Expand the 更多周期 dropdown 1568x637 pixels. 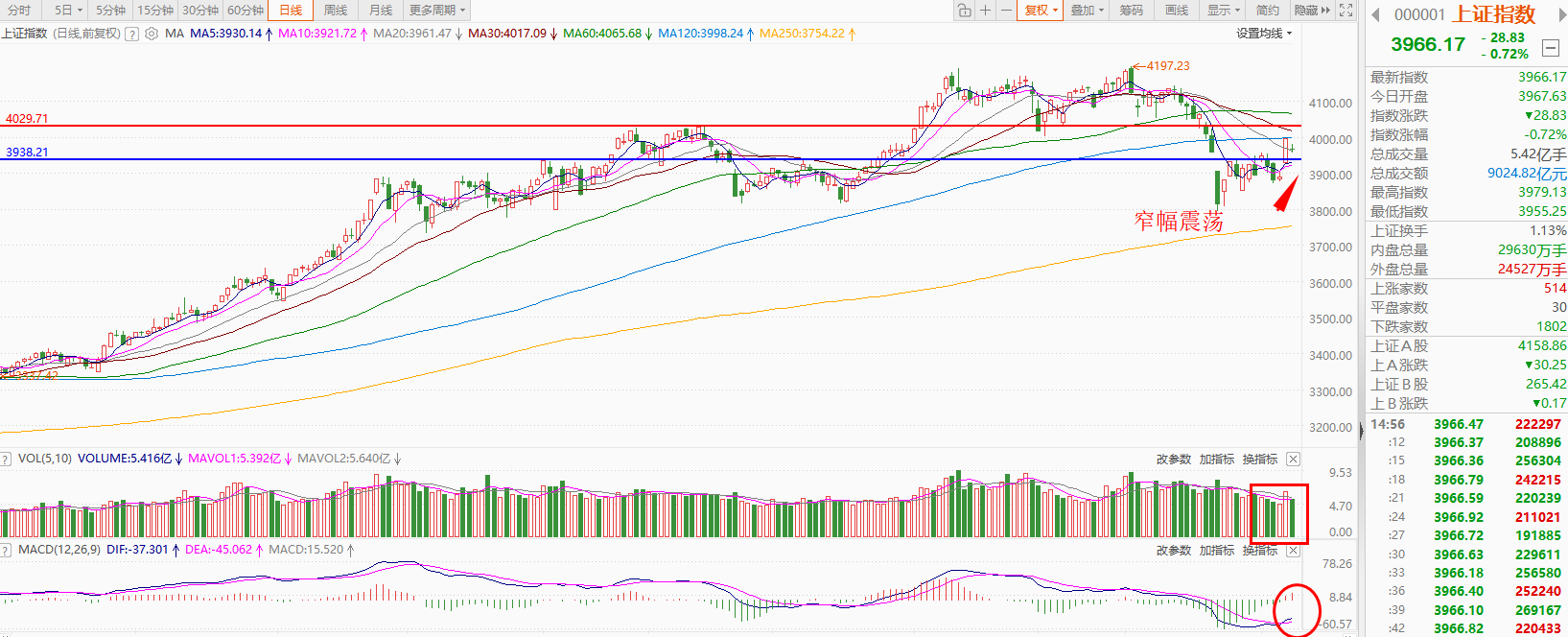436,11
